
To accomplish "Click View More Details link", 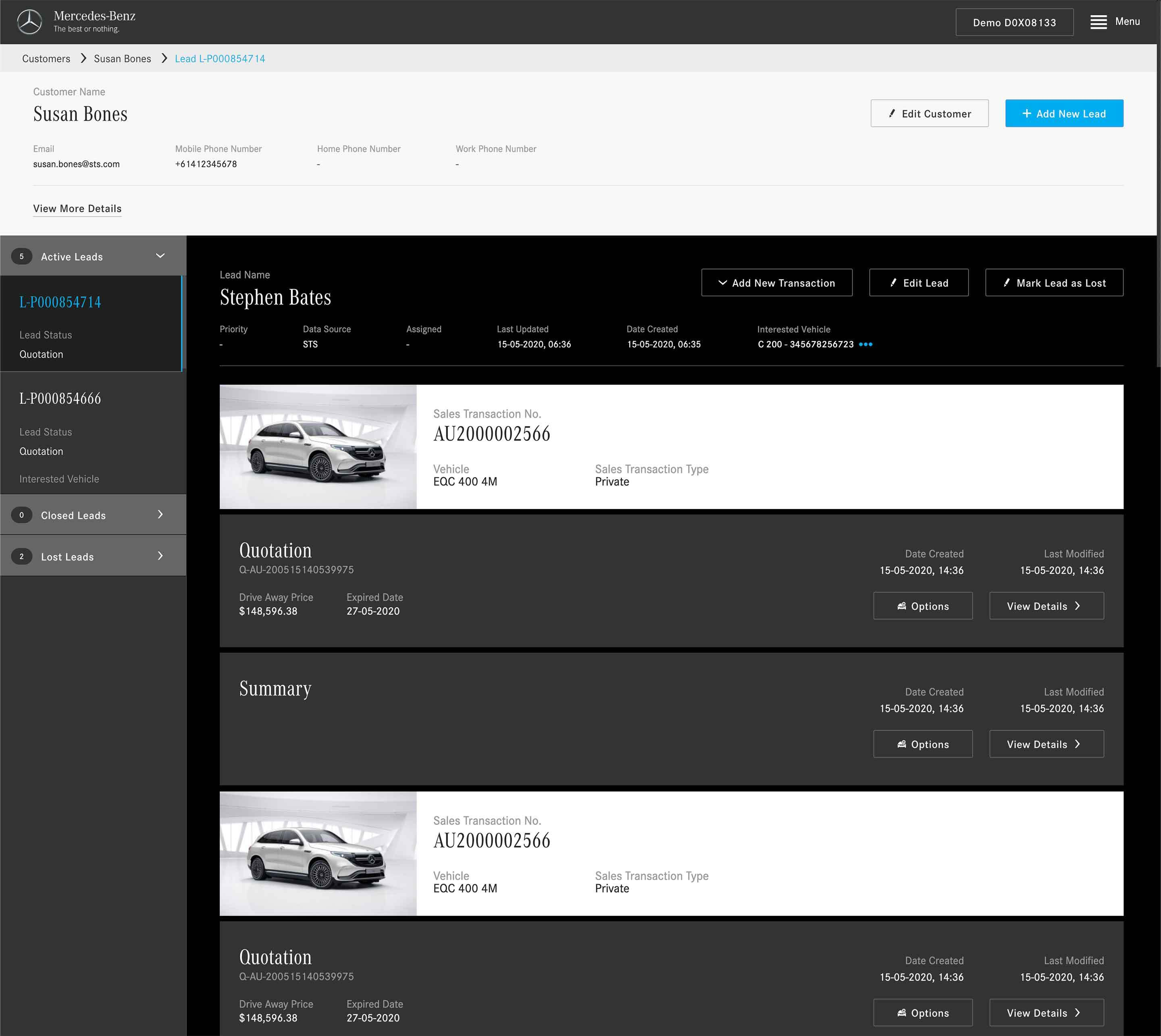I will [x=77, y=208].
